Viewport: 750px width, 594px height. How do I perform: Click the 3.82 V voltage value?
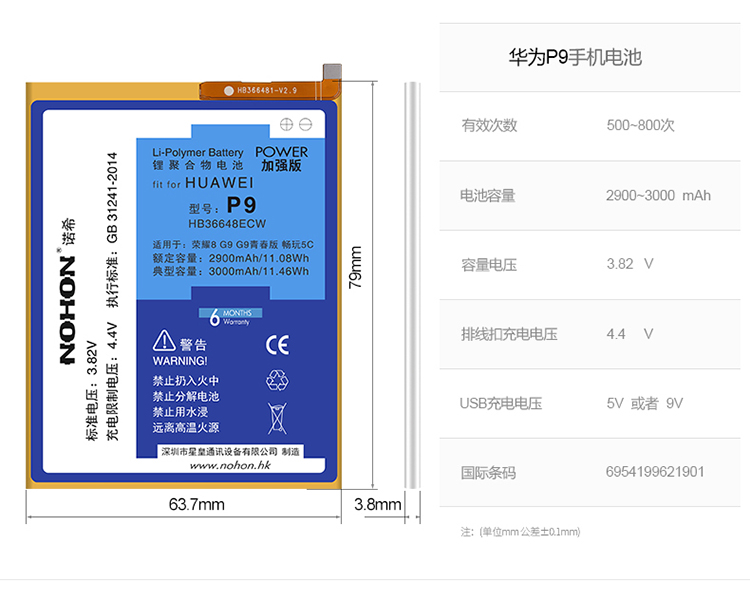point(630,264)
